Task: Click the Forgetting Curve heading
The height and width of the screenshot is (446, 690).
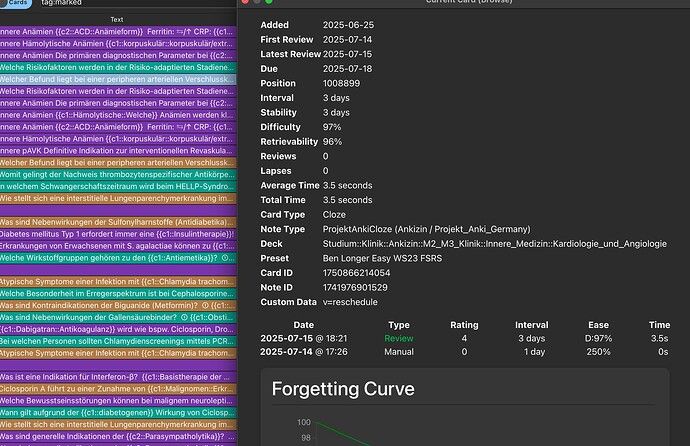Action: coord(343,389)
